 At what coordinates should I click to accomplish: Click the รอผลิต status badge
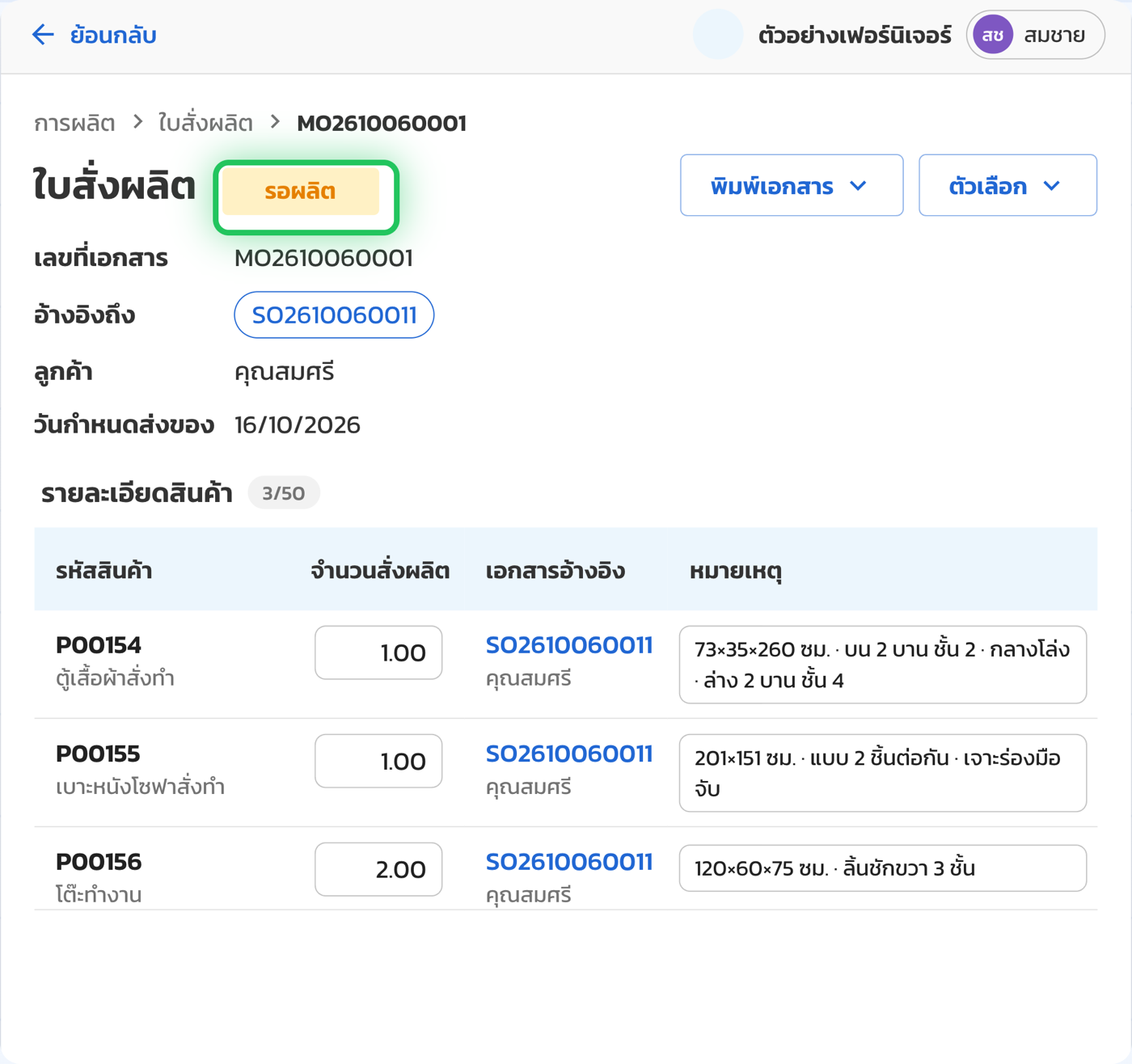[x=301, y=192]
